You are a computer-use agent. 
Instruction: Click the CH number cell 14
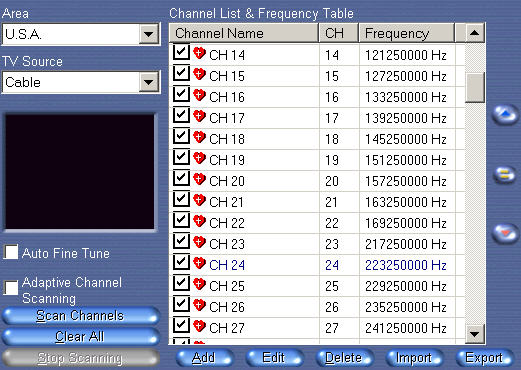(x=332, y=55)
